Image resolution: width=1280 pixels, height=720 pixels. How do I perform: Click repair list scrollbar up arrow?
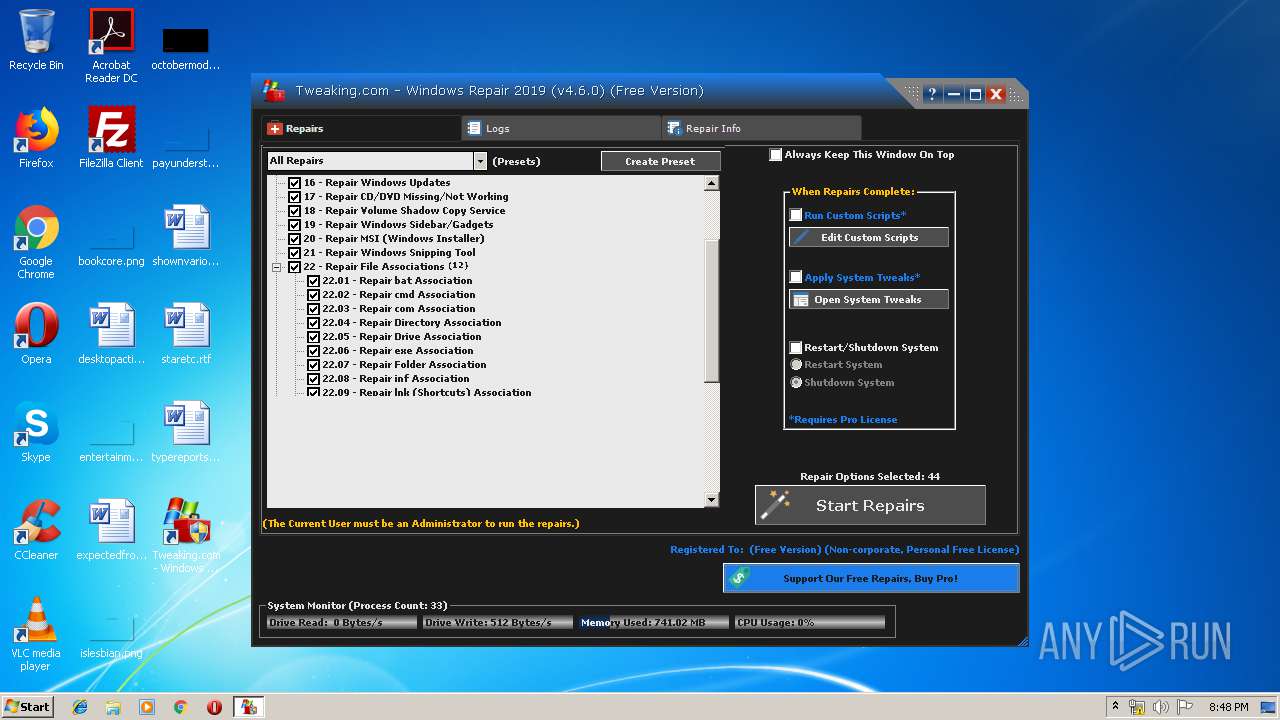coord(711,183)
